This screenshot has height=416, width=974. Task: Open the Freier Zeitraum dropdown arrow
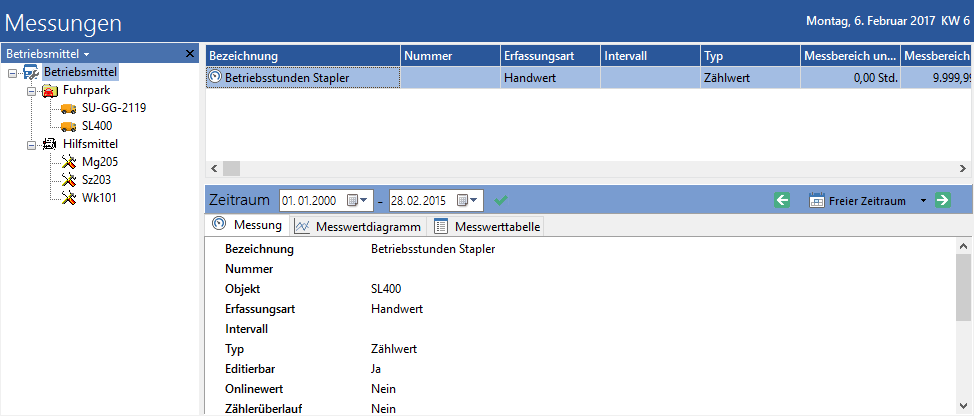point(923,201)
